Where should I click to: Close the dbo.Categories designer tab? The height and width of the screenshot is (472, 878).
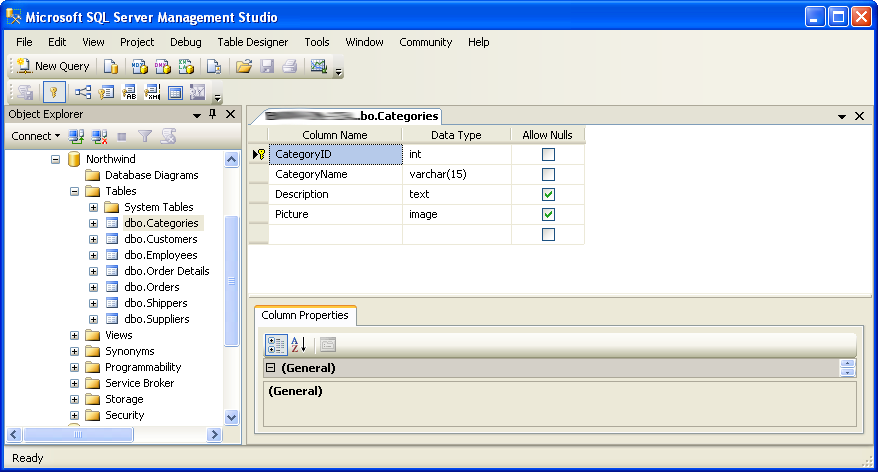point(860,116)
